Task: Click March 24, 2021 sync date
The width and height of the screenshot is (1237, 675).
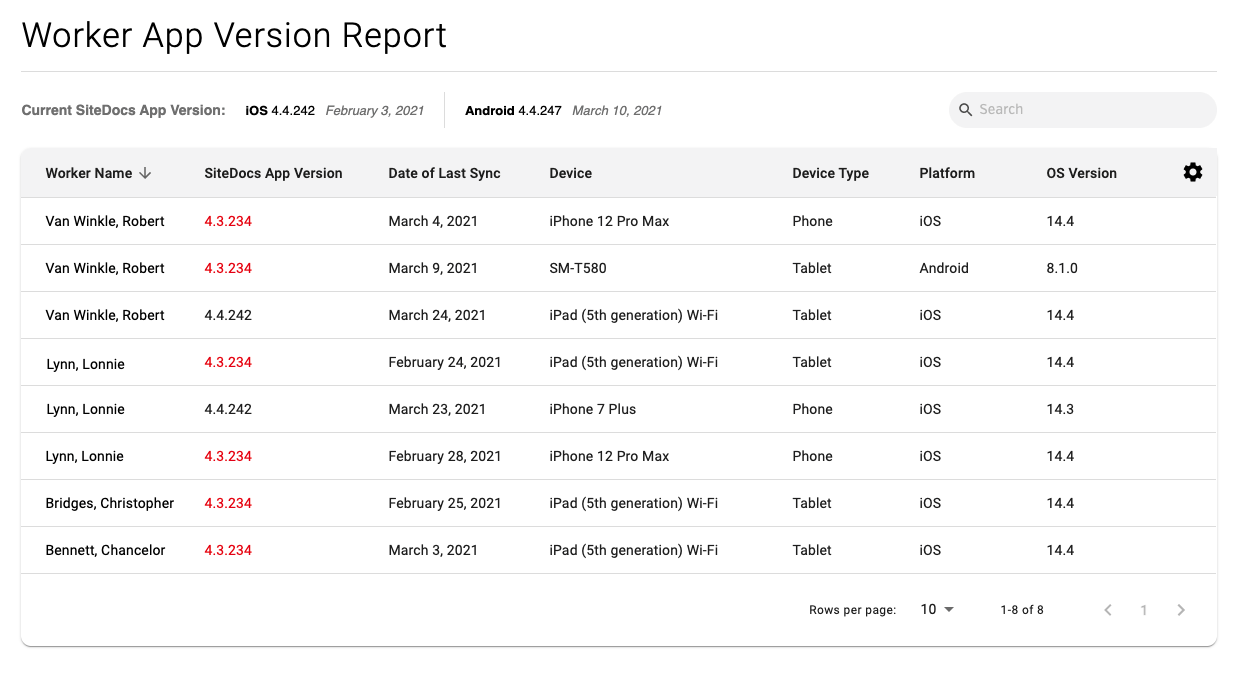Action: (x=437, y=315)
